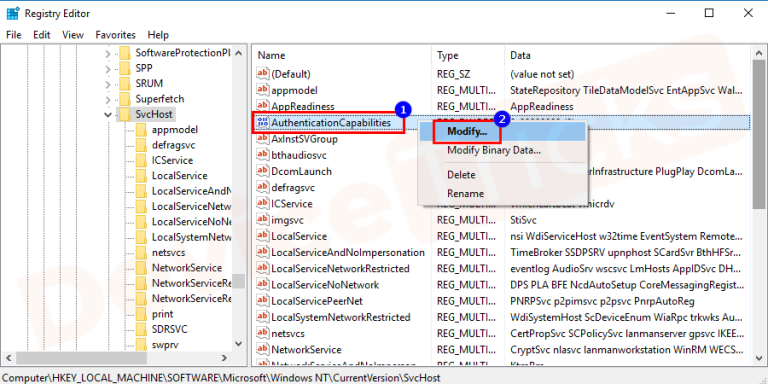Open the Favorites menu
768x384 pixels.
point(116,35)
